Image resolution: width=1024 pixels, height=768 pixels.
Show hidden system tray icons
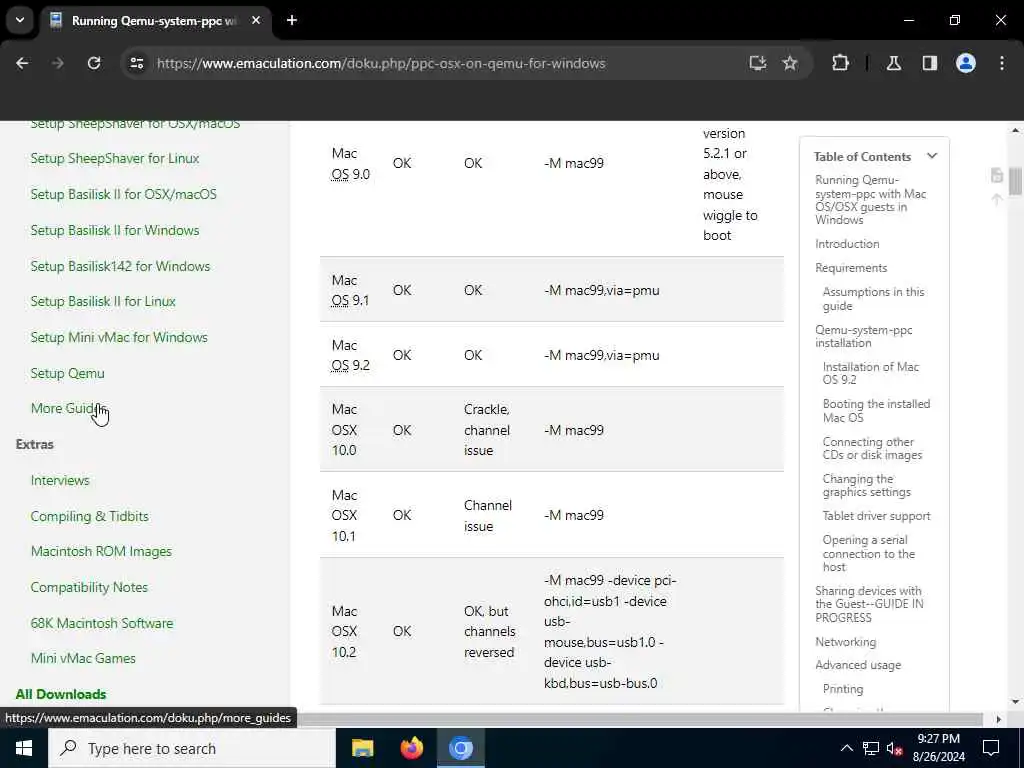coord(846,748)
